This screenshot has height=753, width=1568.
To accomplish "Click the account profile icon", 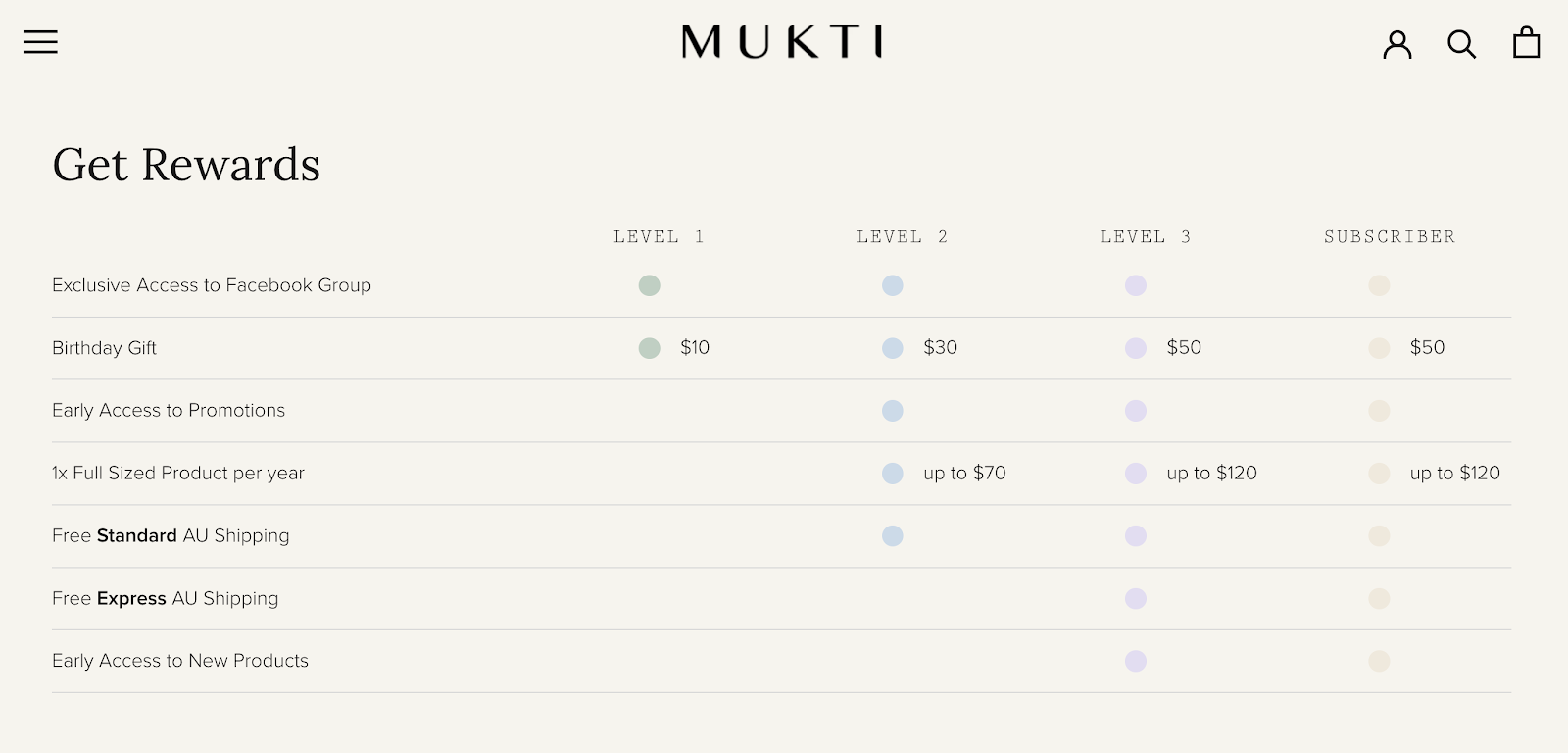I will tap(1397, 44).
